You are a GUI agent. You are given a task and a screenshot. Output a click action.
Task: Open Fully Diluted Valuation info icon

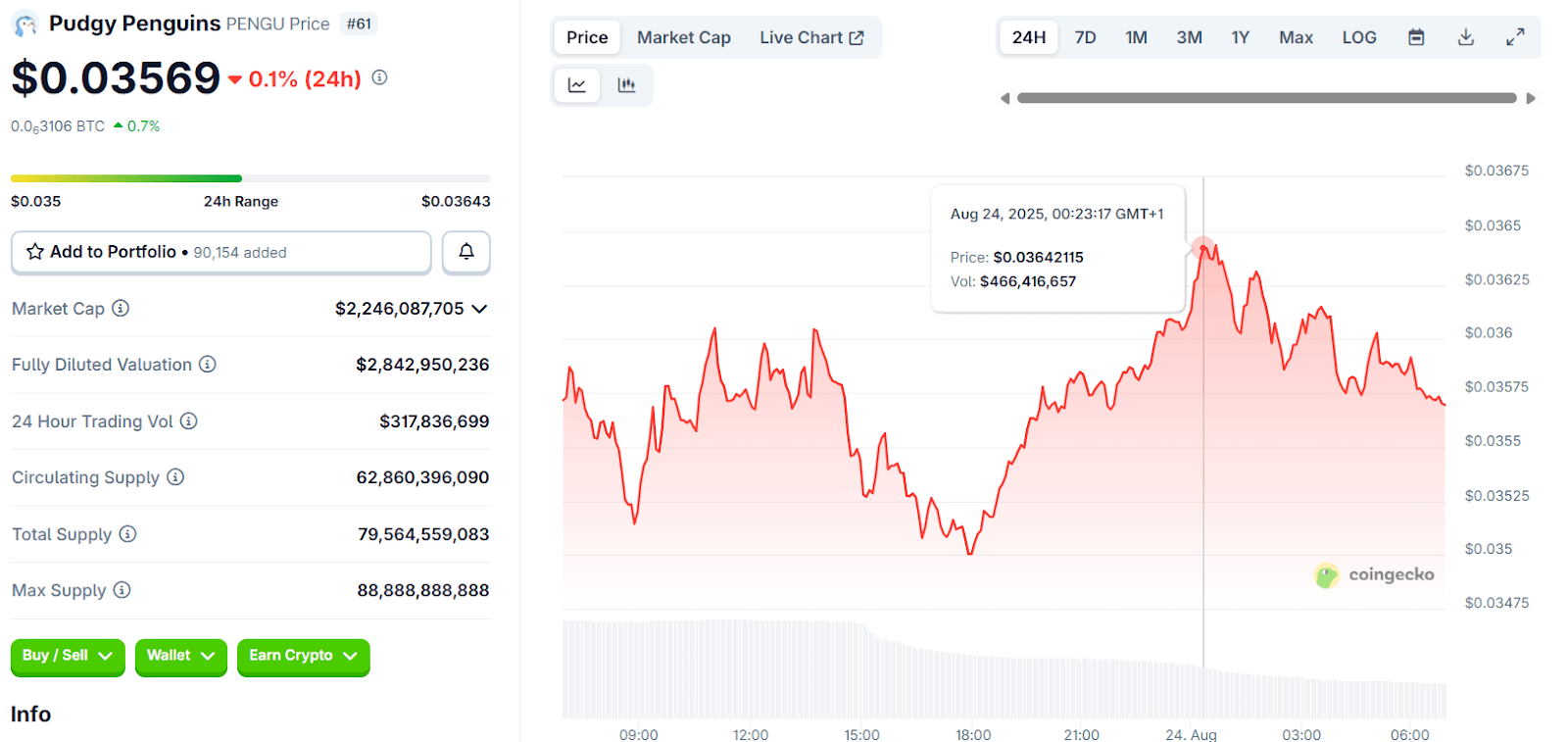(208, 364)
